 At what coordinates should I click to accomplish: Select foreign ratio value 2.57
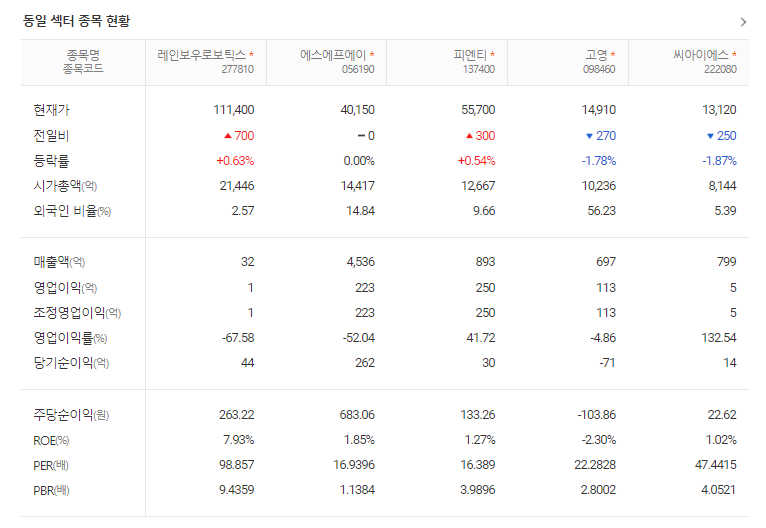243,211
